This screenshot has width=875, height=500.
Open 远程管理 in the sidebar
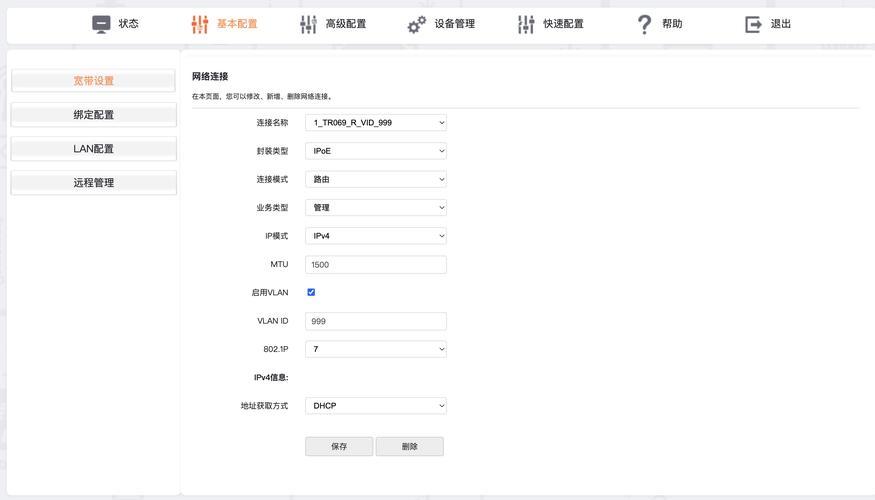click(93, 182)
